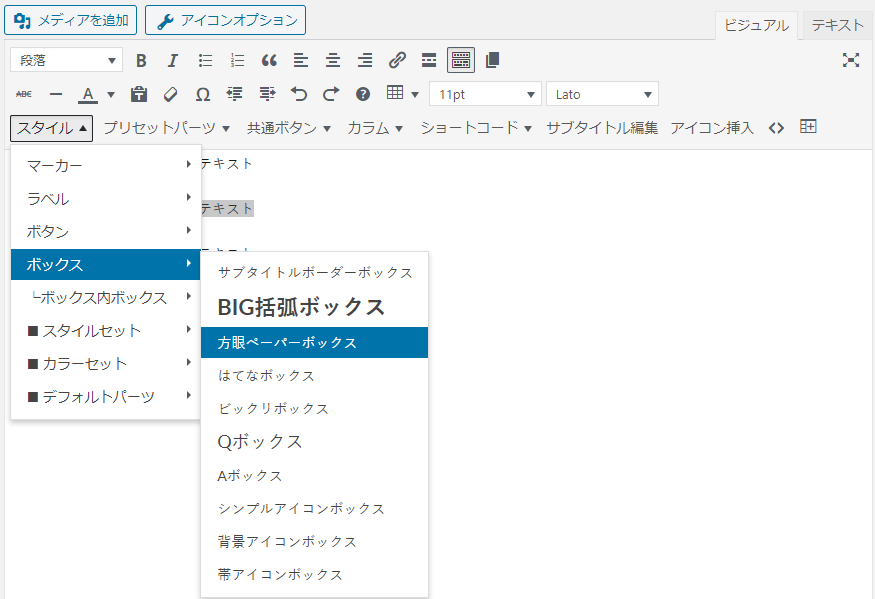The width and height of the screenshot is (875, 599).
Task: Expand the 段落 paragraph format dropdown
Action: (67, 60)
